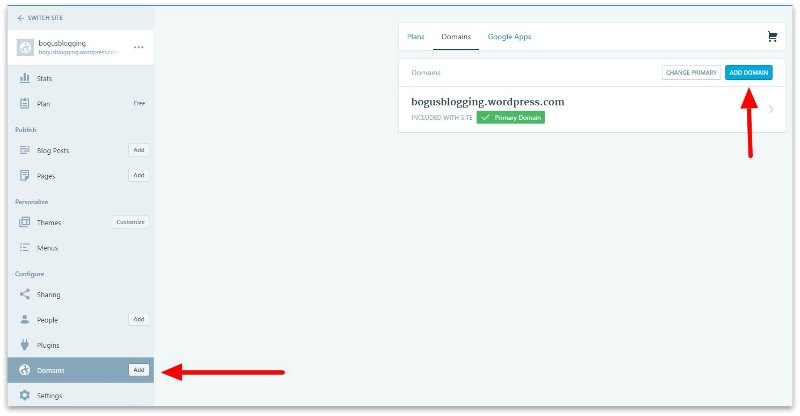Click the Included With Site text
Viewport: 800px width, 416px height.
pos(442,117)
